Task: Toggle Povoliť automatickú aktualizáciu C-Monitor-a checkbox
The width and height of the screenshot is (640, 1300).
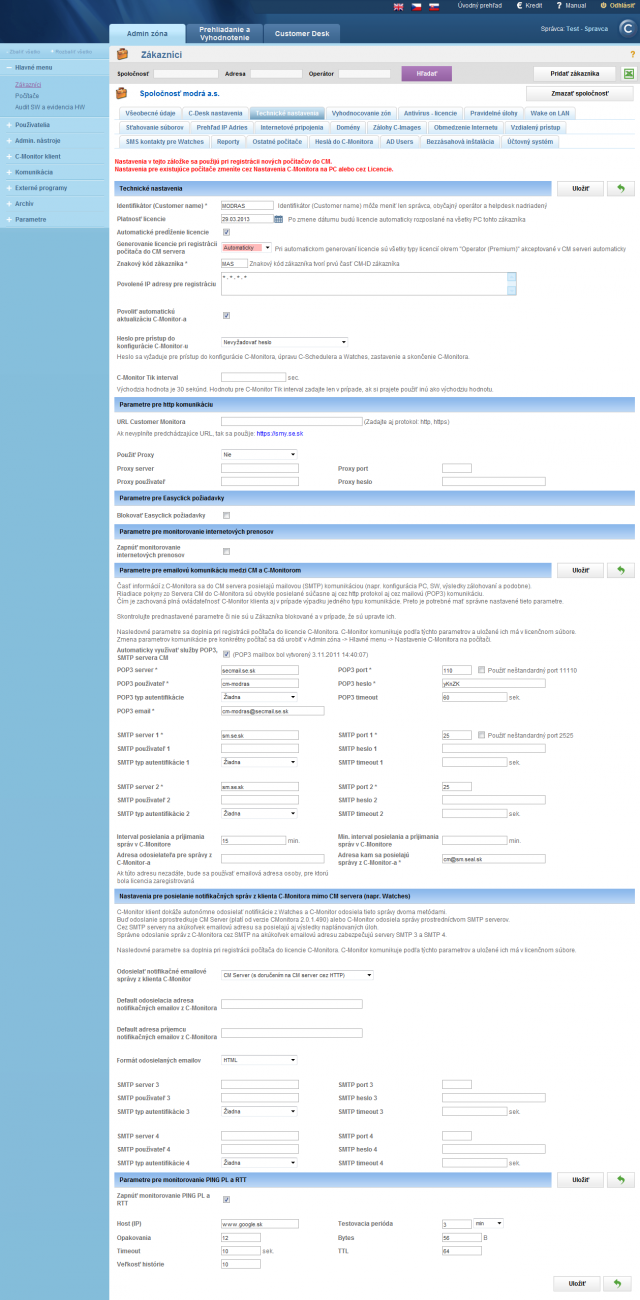Action: (x=226, y=315)
